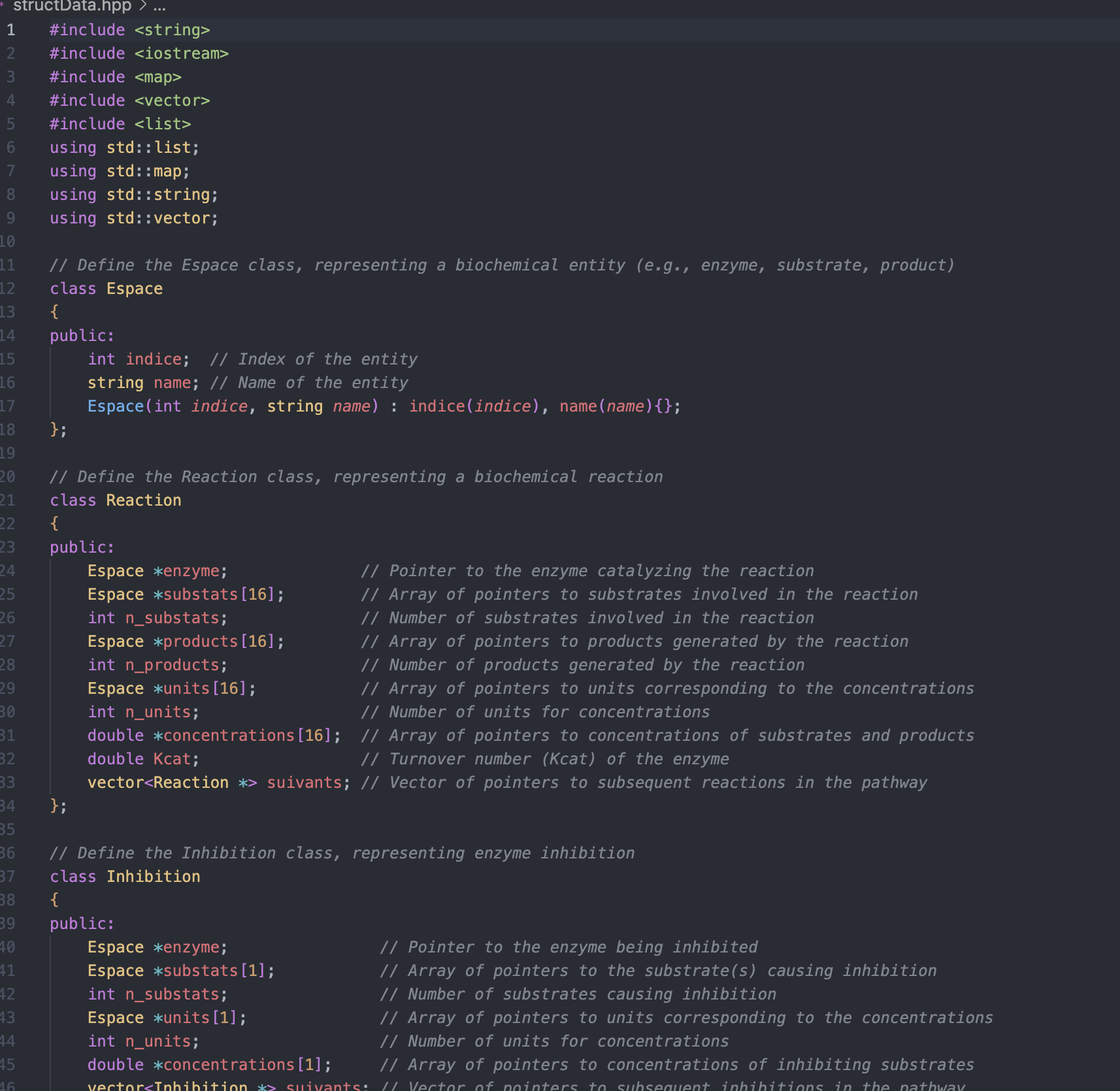Click the '#include <vector>' line

129,101
